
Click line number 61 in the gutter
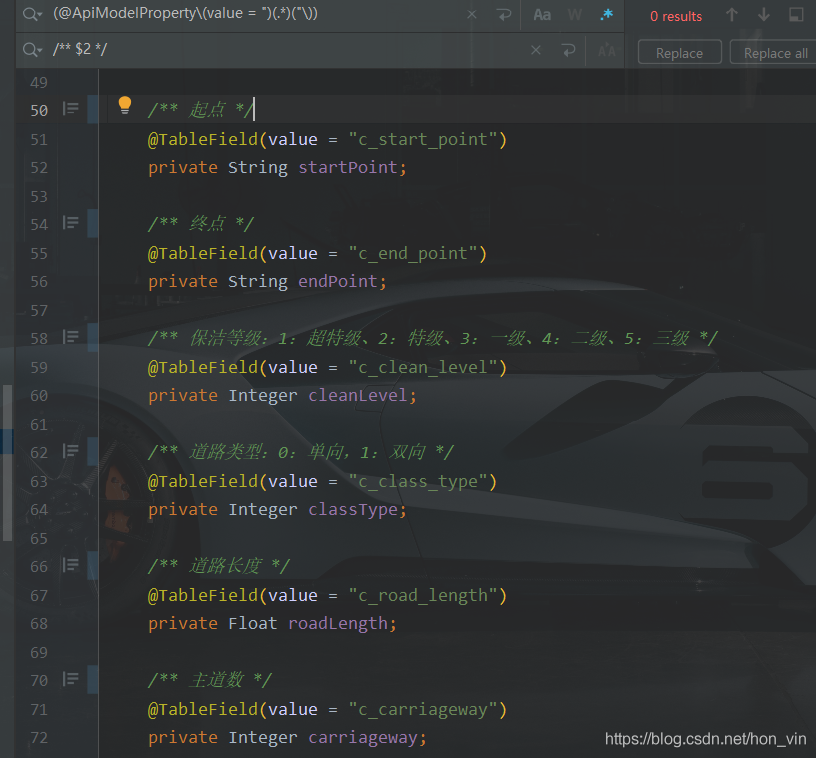coord(39,425)
